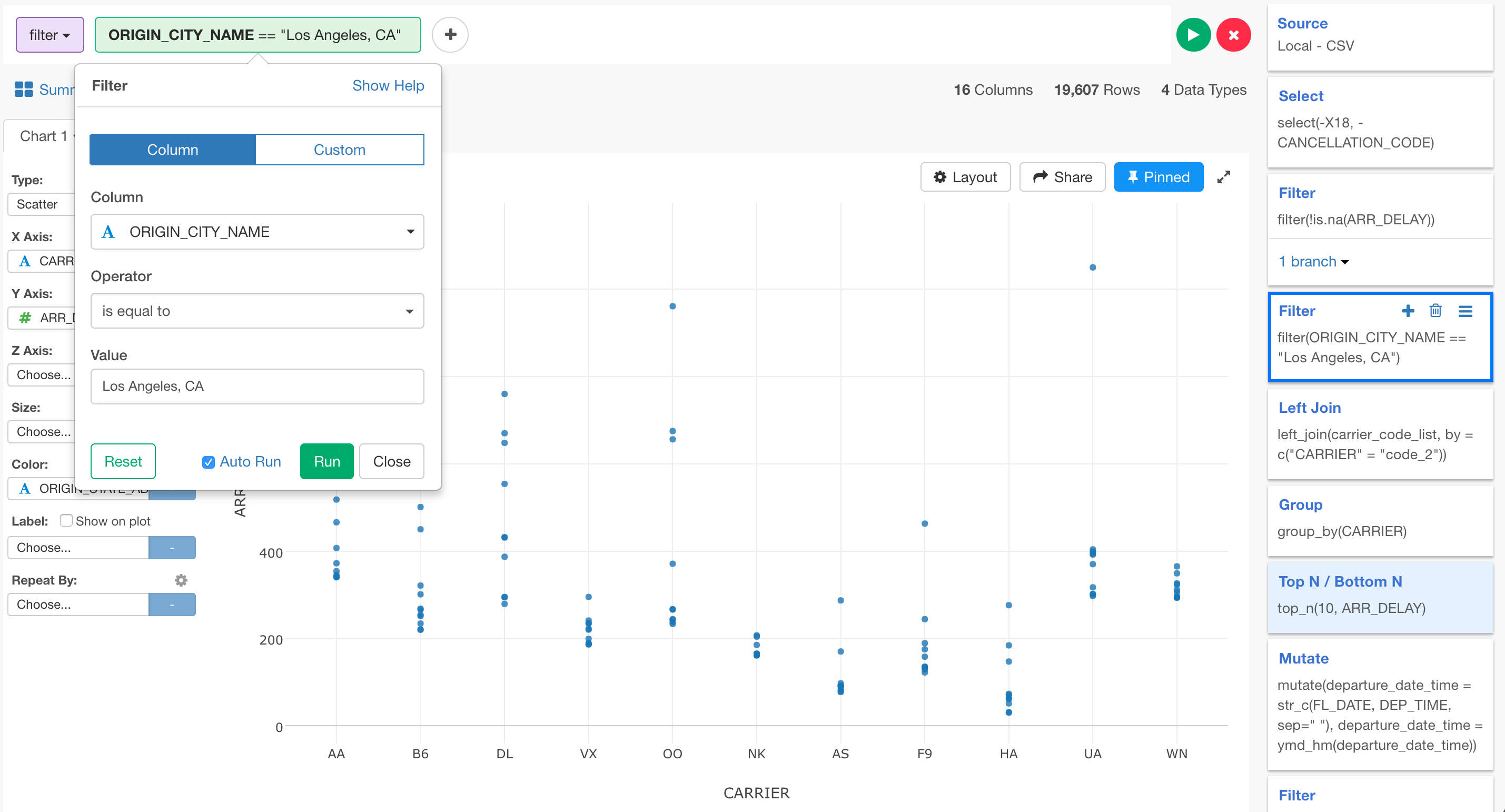
Task: Open Summary view with the grid icon
Action: point(23,89)
